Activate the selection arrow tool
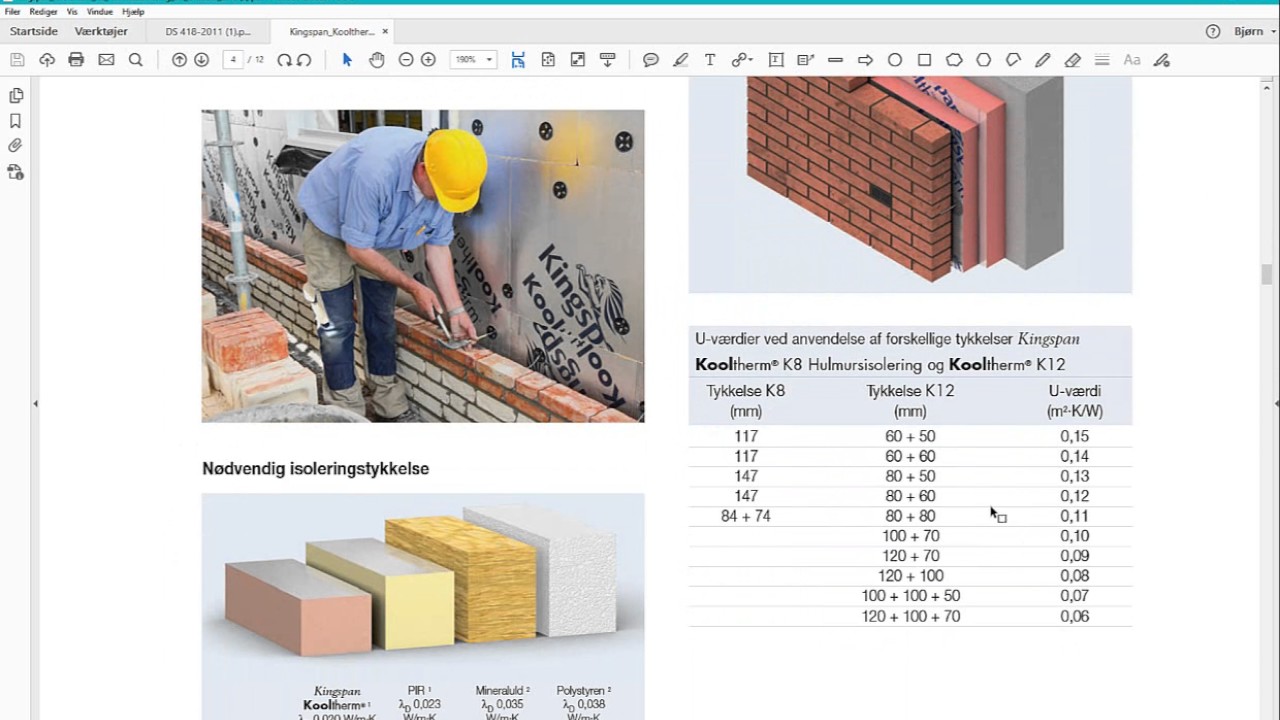Image resolution: width=1280 pixels, height=720 pixels. tap(347, 60)
